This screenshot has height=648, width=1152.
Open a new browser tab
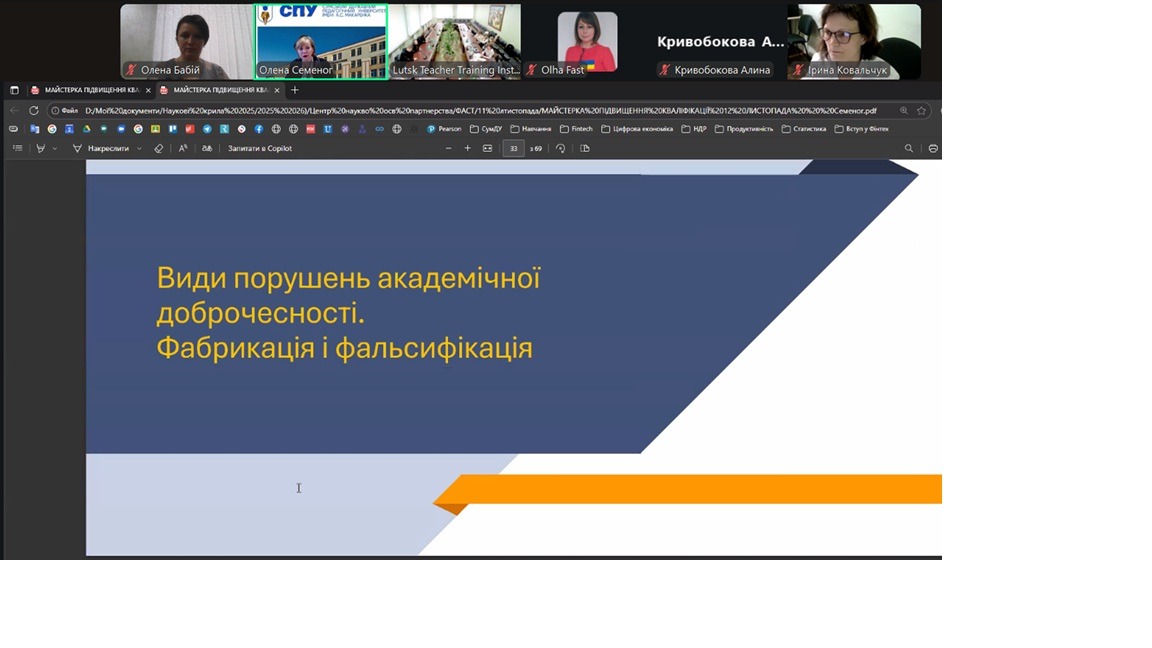[x=295, y=90]
